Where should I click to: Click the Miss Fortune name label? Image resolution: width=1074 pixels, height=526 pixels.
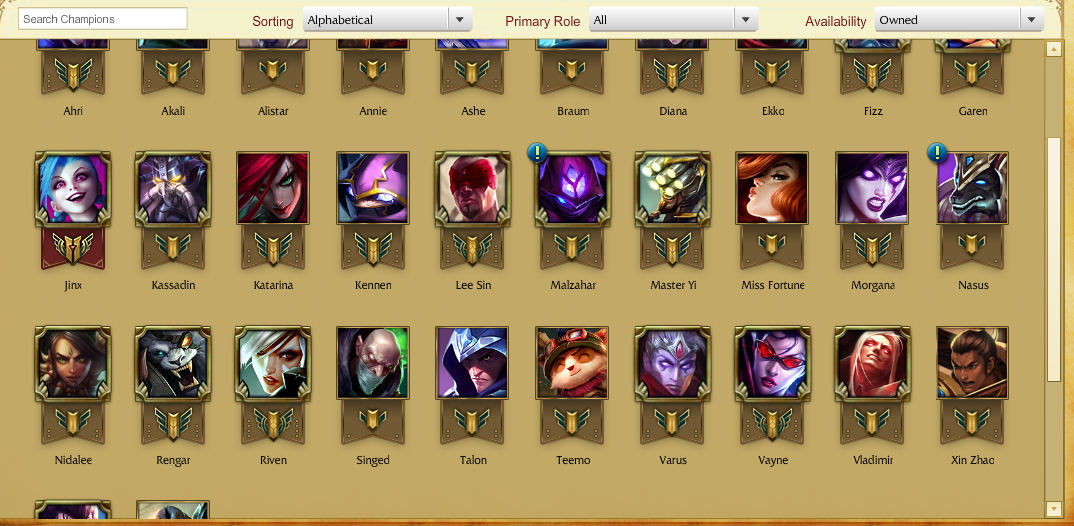pyautogui.click(x=773, y=285)
